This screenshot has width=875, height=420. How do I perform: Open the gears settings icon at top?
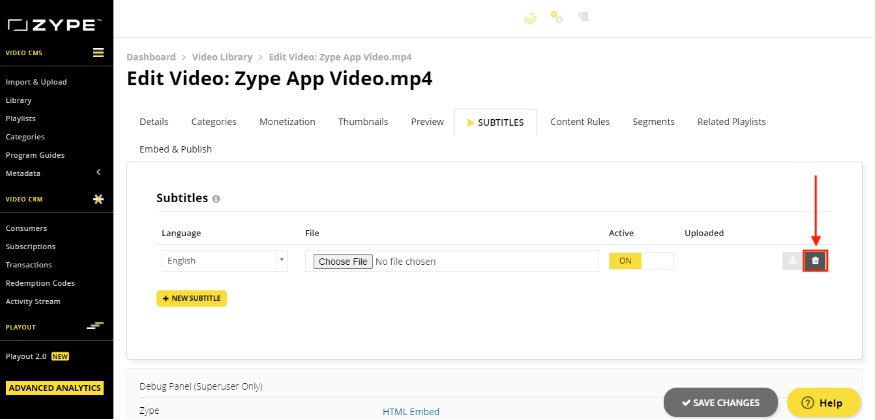pyautogui.click(x=556, y=17)
